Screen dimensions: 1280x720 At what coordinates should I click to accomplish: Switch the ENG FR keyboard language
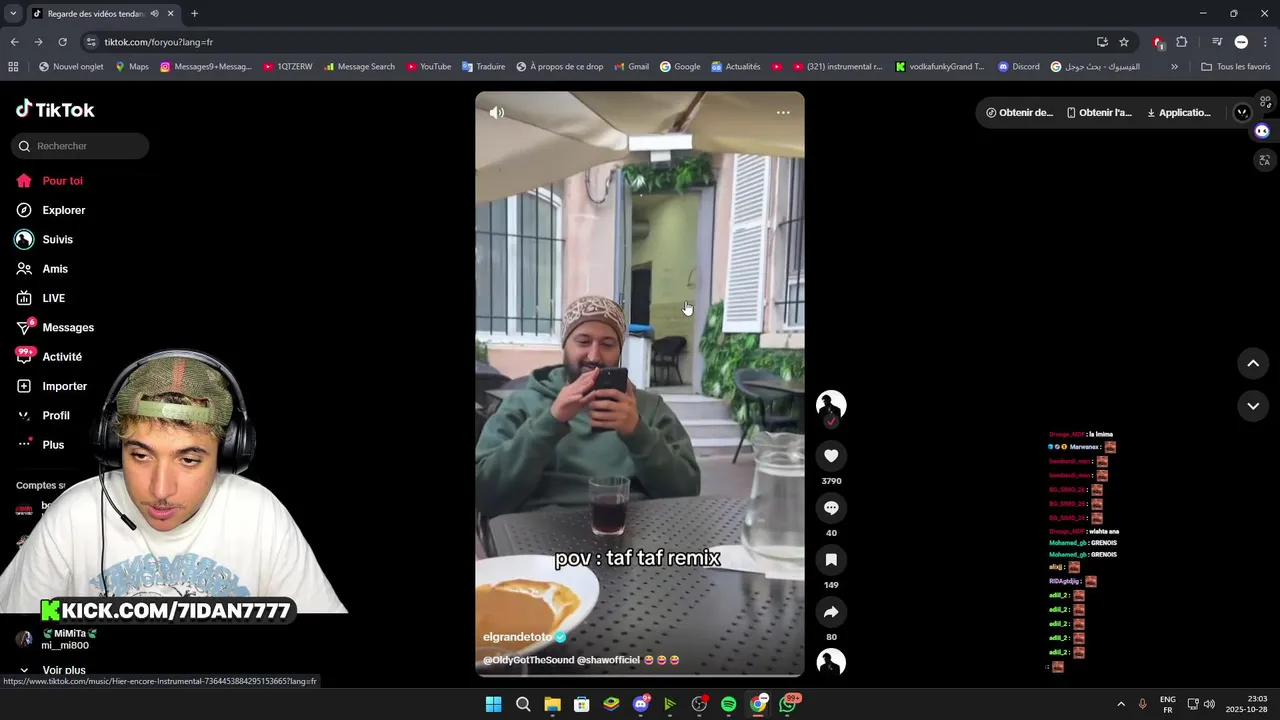pos(1167,704)
